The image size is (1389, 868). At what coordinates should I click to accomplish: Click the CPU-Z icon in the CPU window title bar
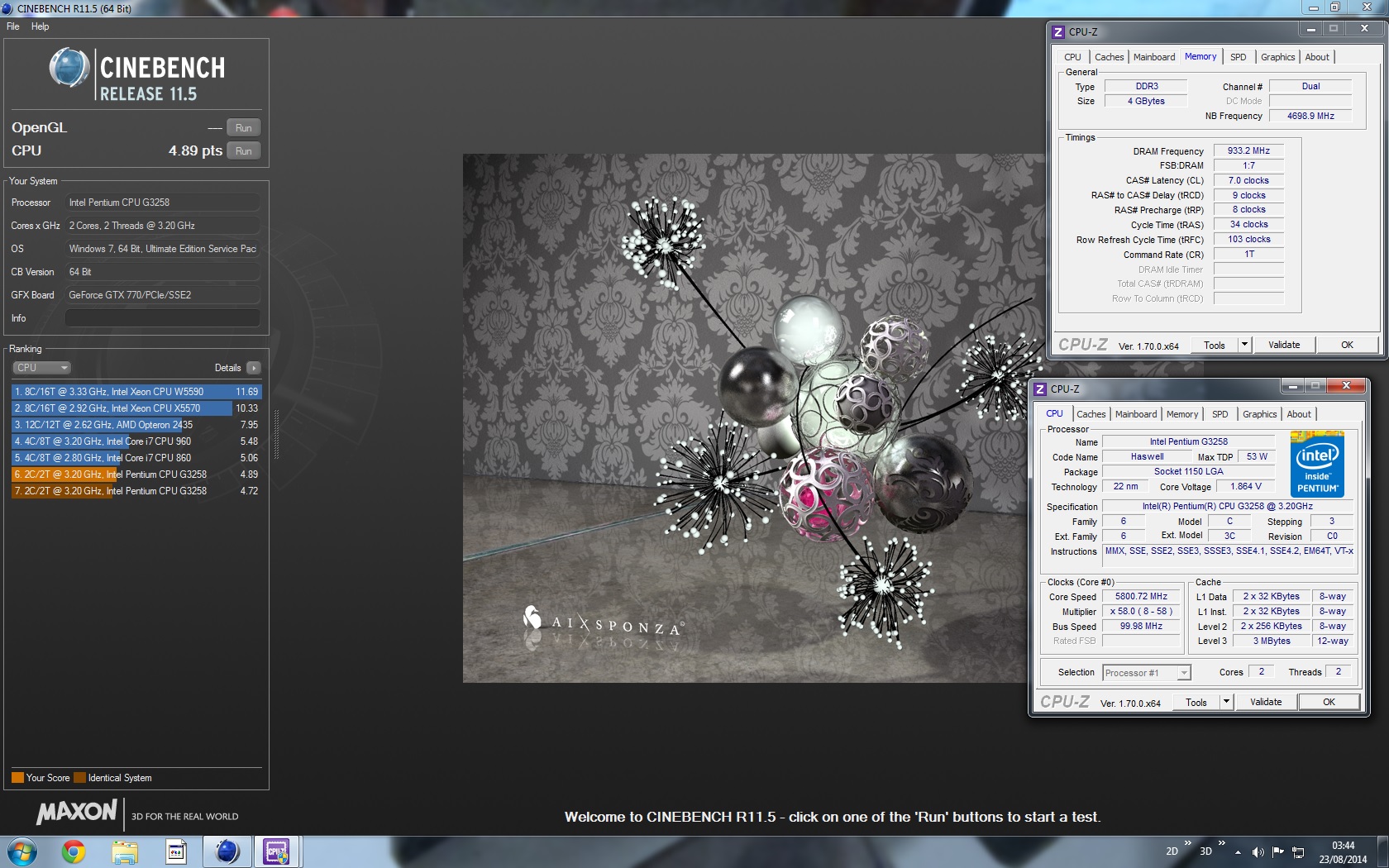tap(1040, 389)
